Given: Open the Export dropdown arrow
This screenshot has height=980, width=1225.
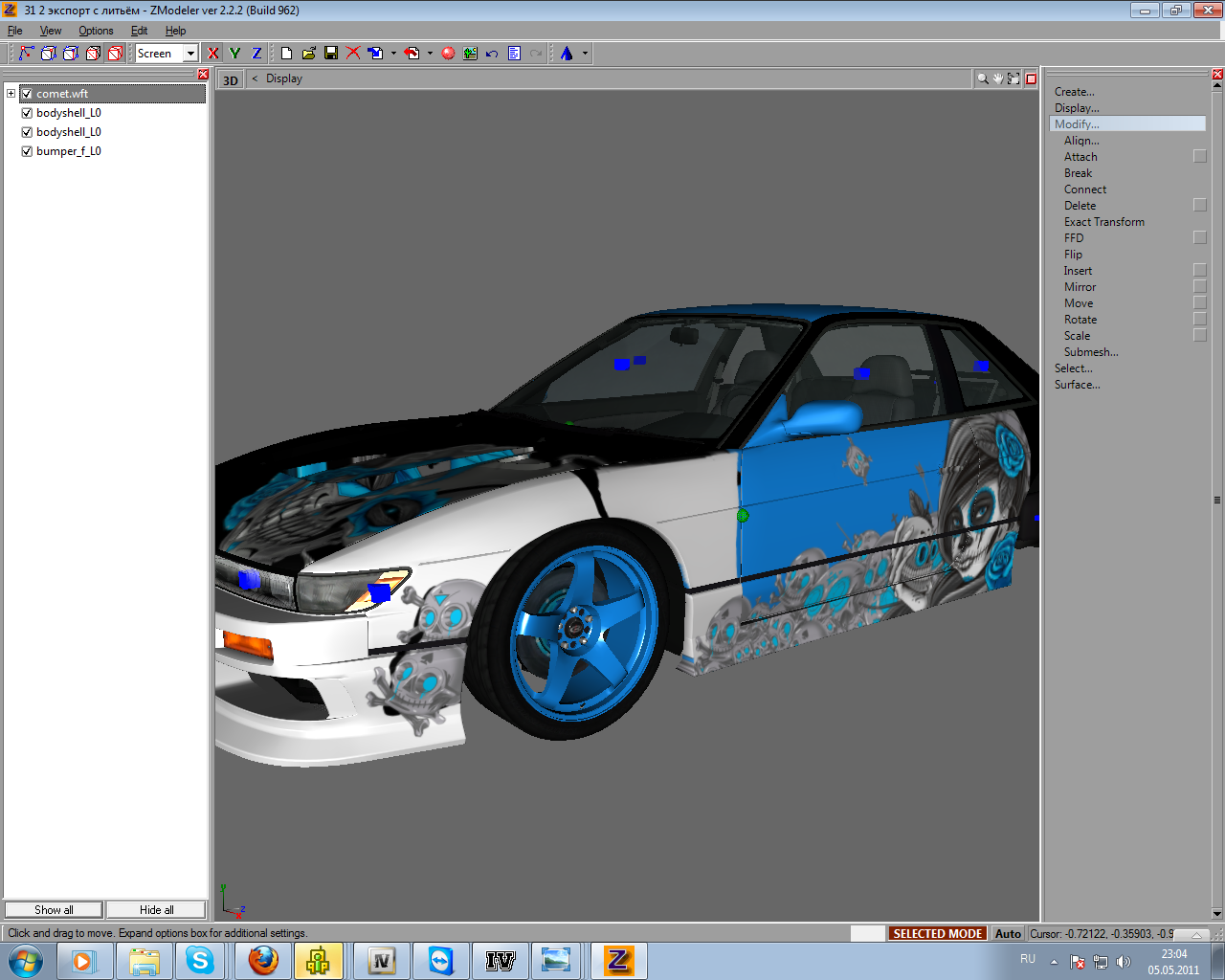Looking at the screenshot, I should coord(430,54).
